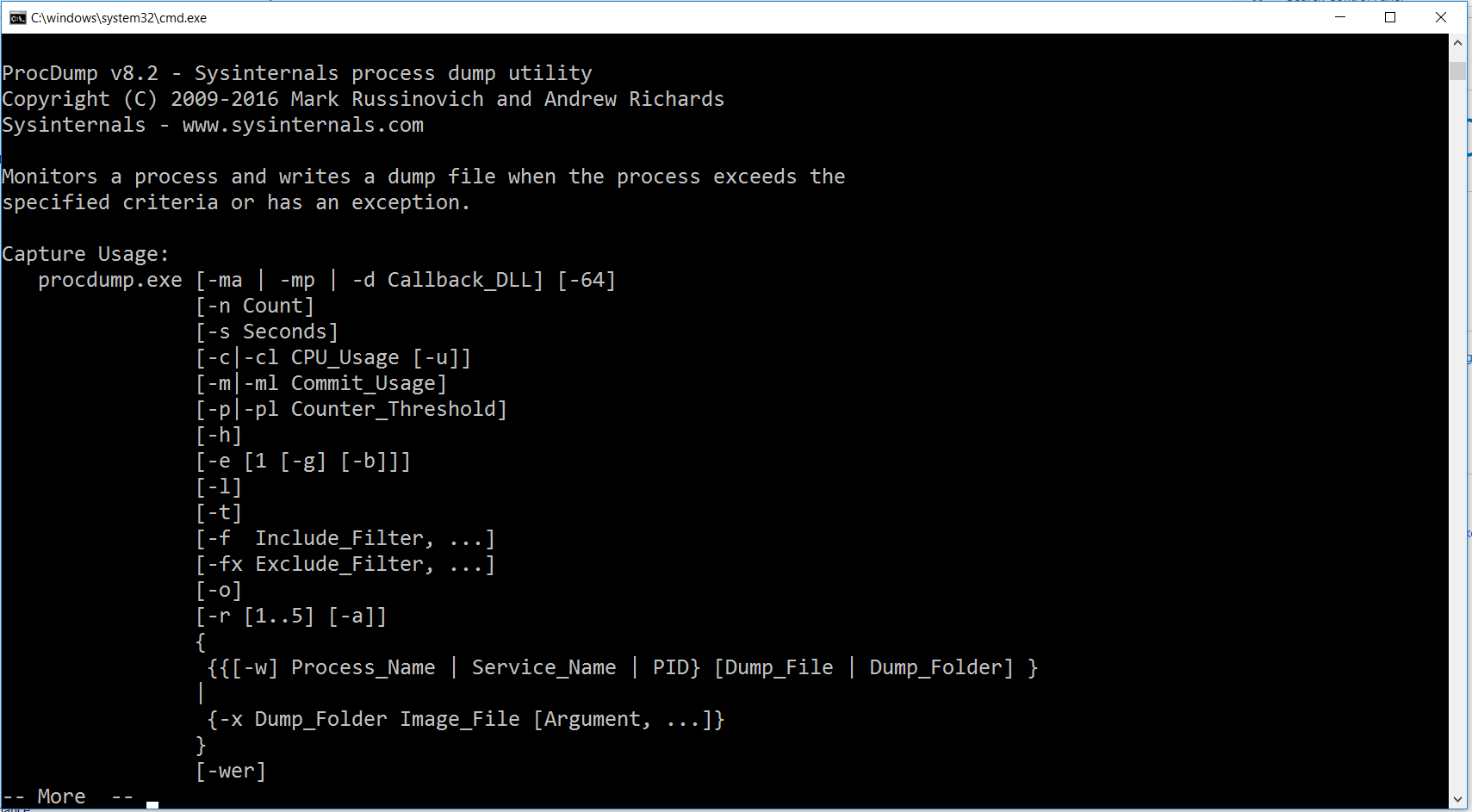The image size is (1472, 812).
Task: Click the "Service_Name" argument text
Action: click(543, 667)
